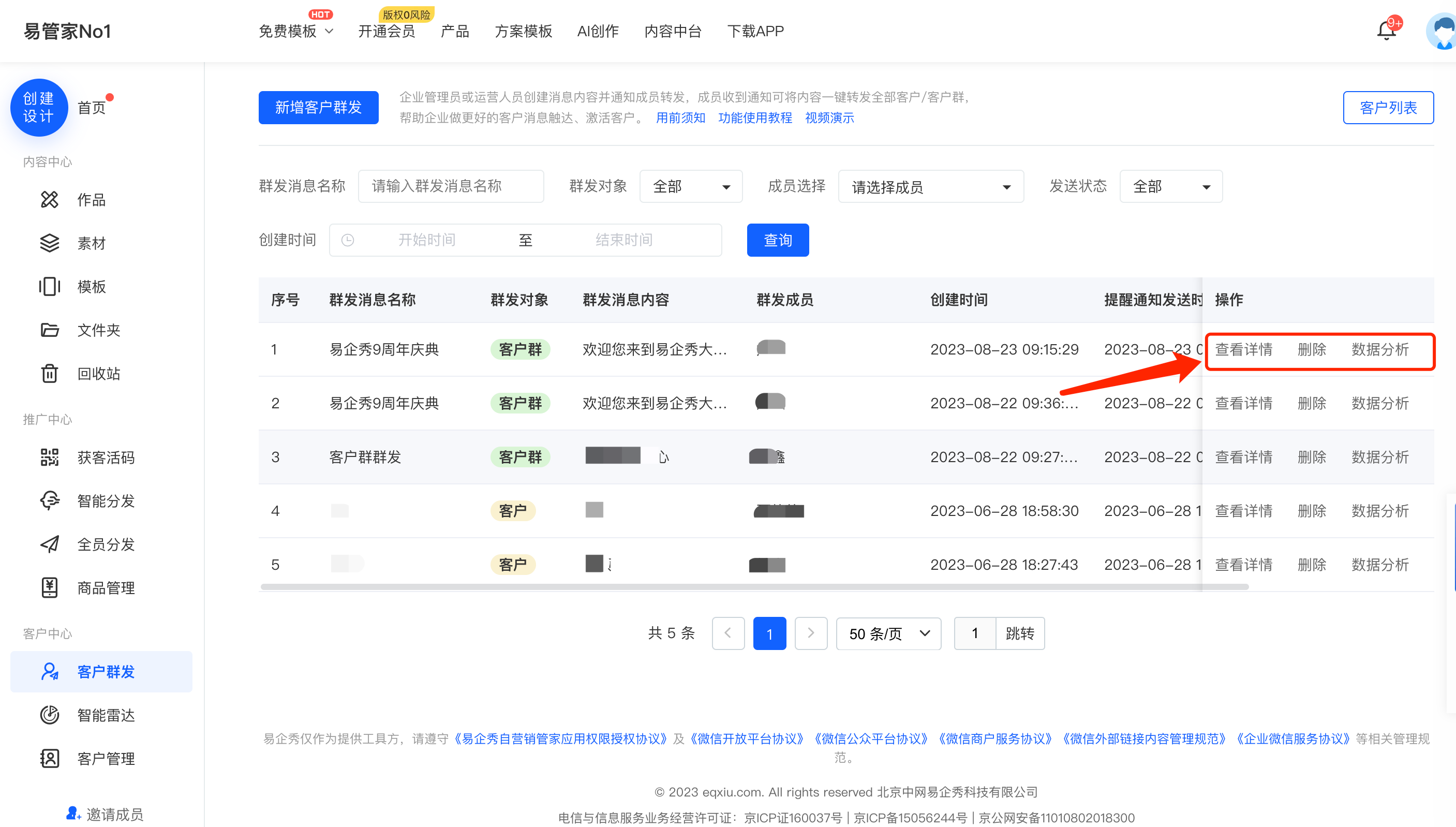
Task: Click the 模板 template icon
Action: [49, 286]
